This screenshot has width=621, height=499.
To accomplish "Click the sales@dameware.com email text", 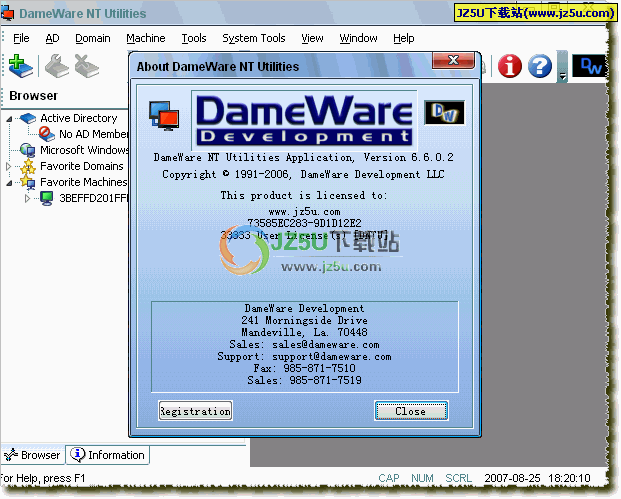I will (x=326, y=345).
